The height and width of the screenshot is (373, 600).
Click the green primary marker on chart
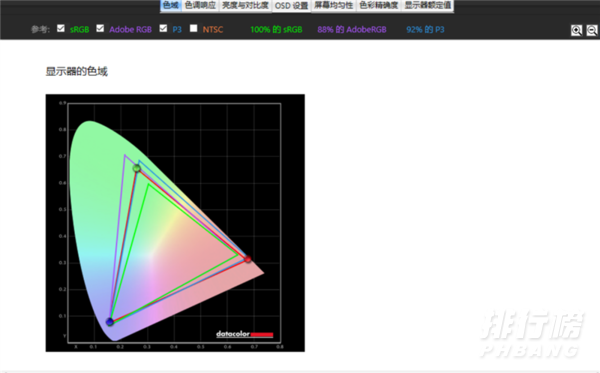click(137, 168)
